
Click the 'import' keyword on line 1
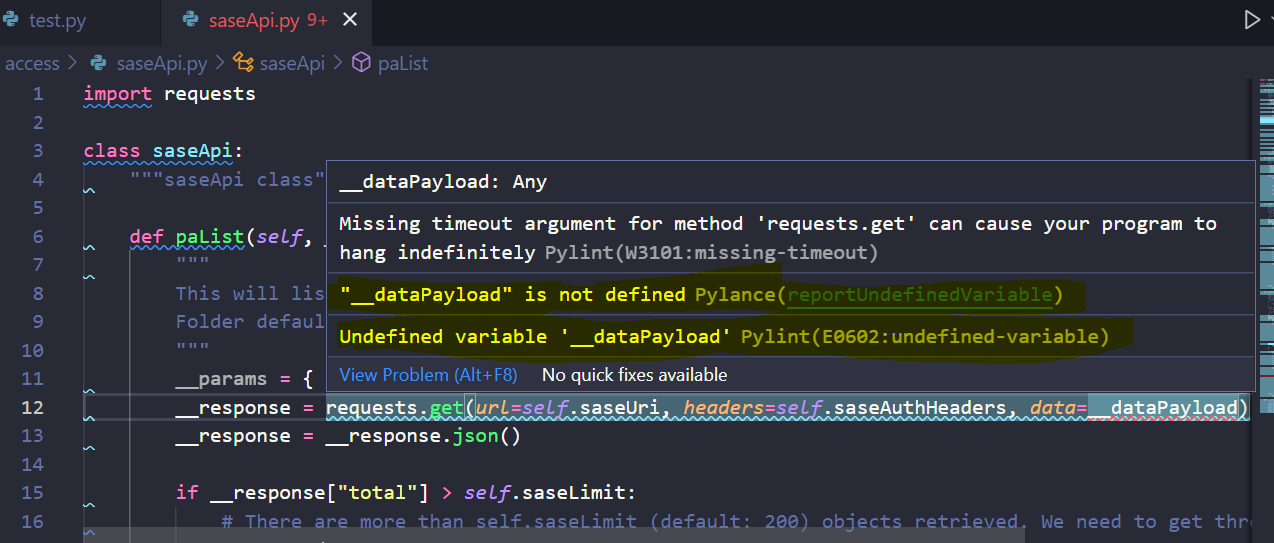coord(118,93)
